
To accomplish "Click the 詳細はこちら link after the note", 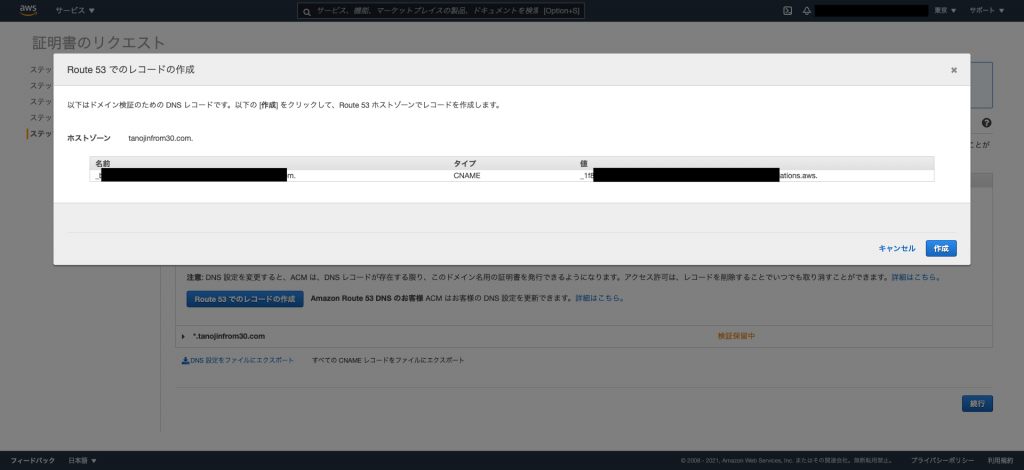I will [916, 277].
